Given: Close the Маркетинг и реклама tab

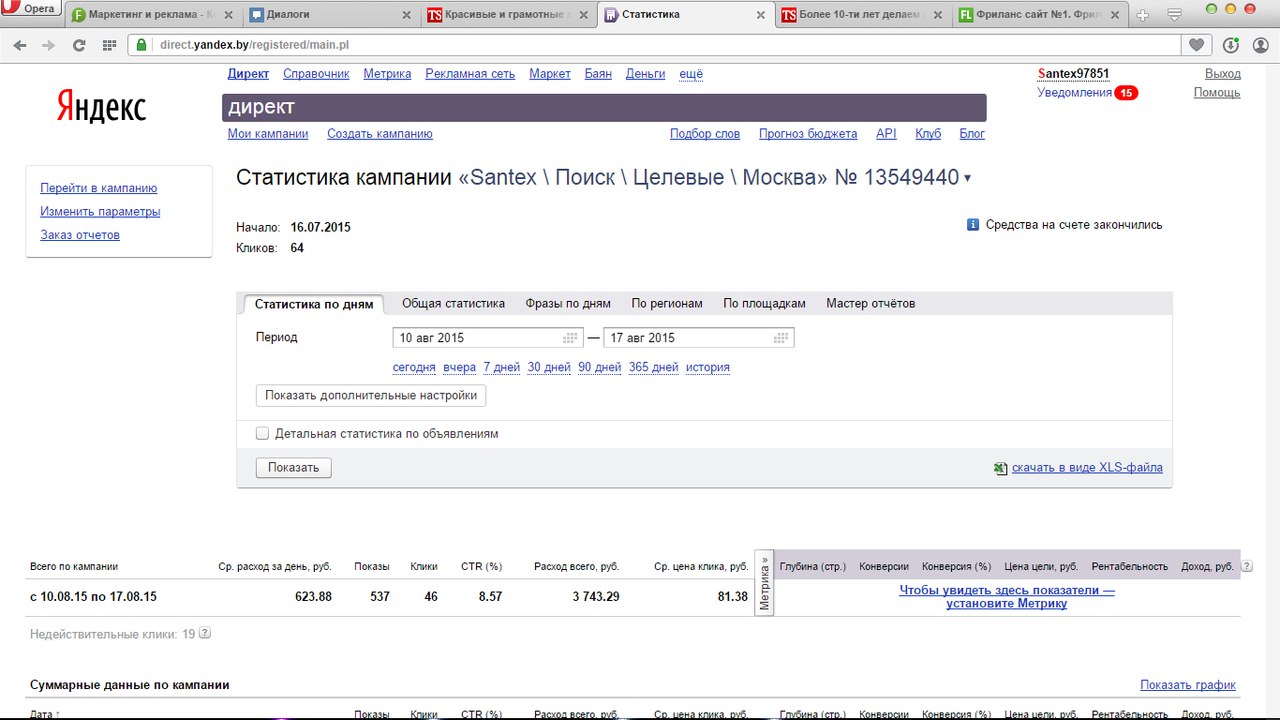Looking at the screenshot, I should pos(229,15).
